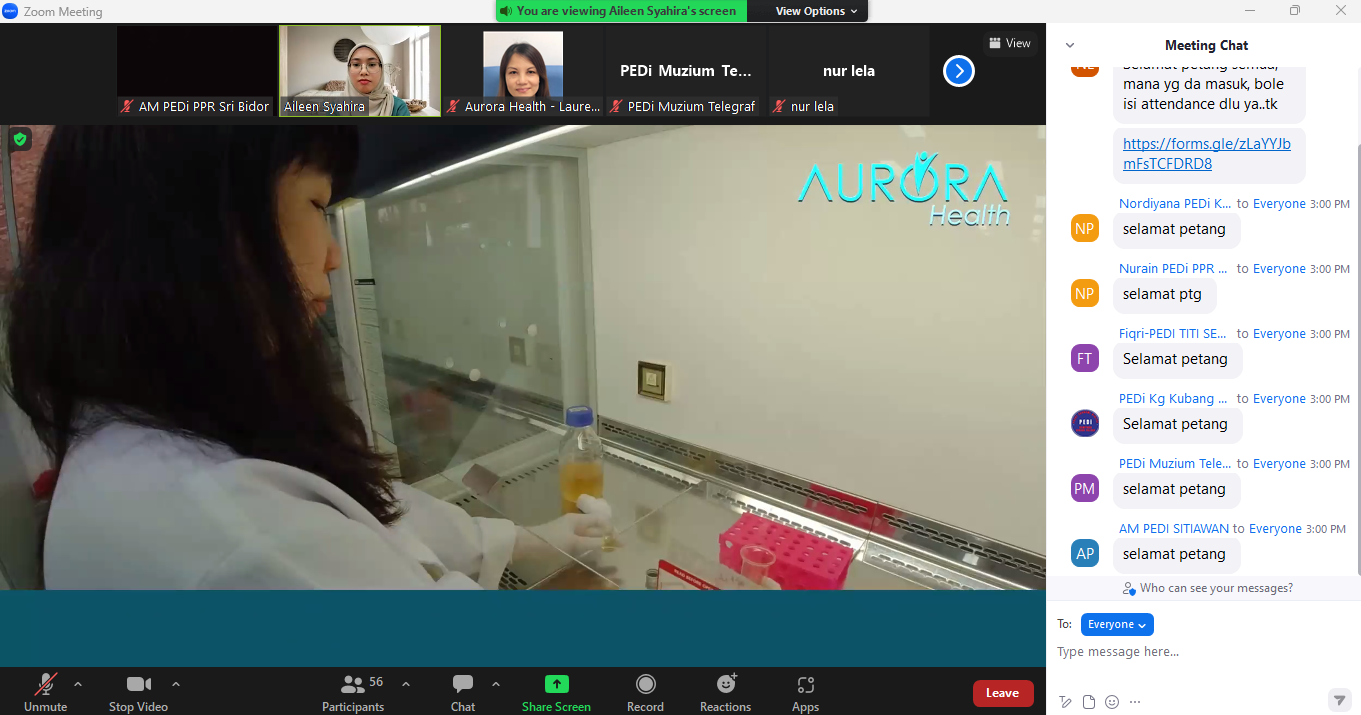
Task: Click the View layout button
Action: pyautogui.click(x=1009, y=43)
